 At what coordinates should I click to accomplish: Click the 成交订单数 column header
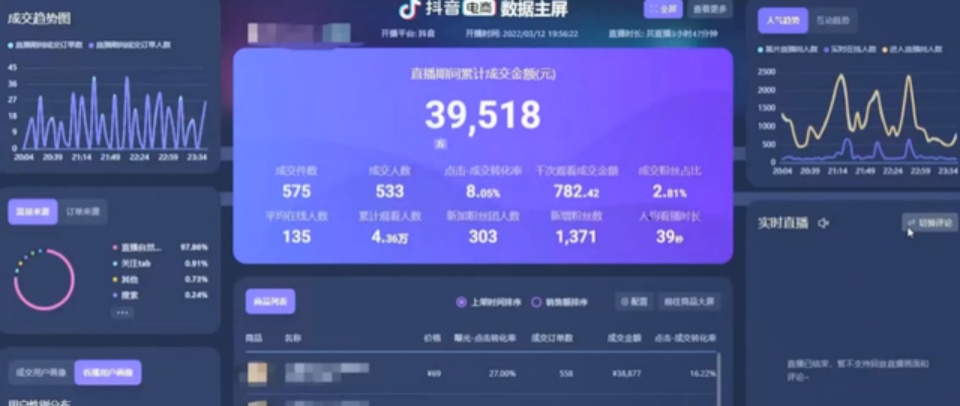point(552,338)
